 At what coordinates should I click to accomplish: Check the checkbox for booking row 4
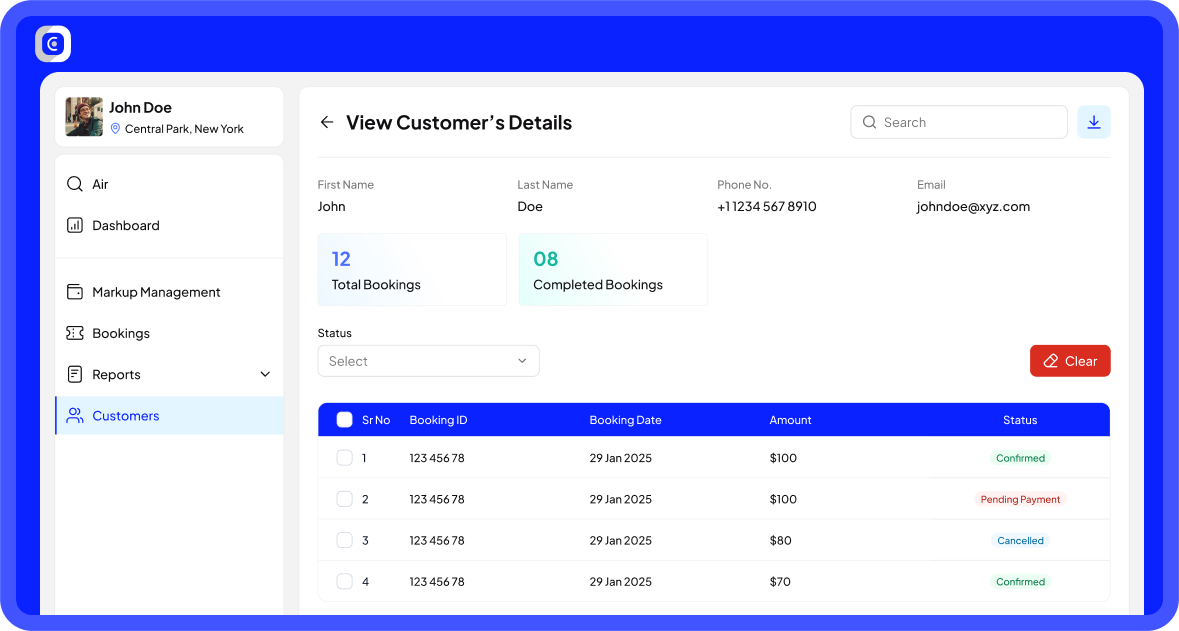point(344,581)
